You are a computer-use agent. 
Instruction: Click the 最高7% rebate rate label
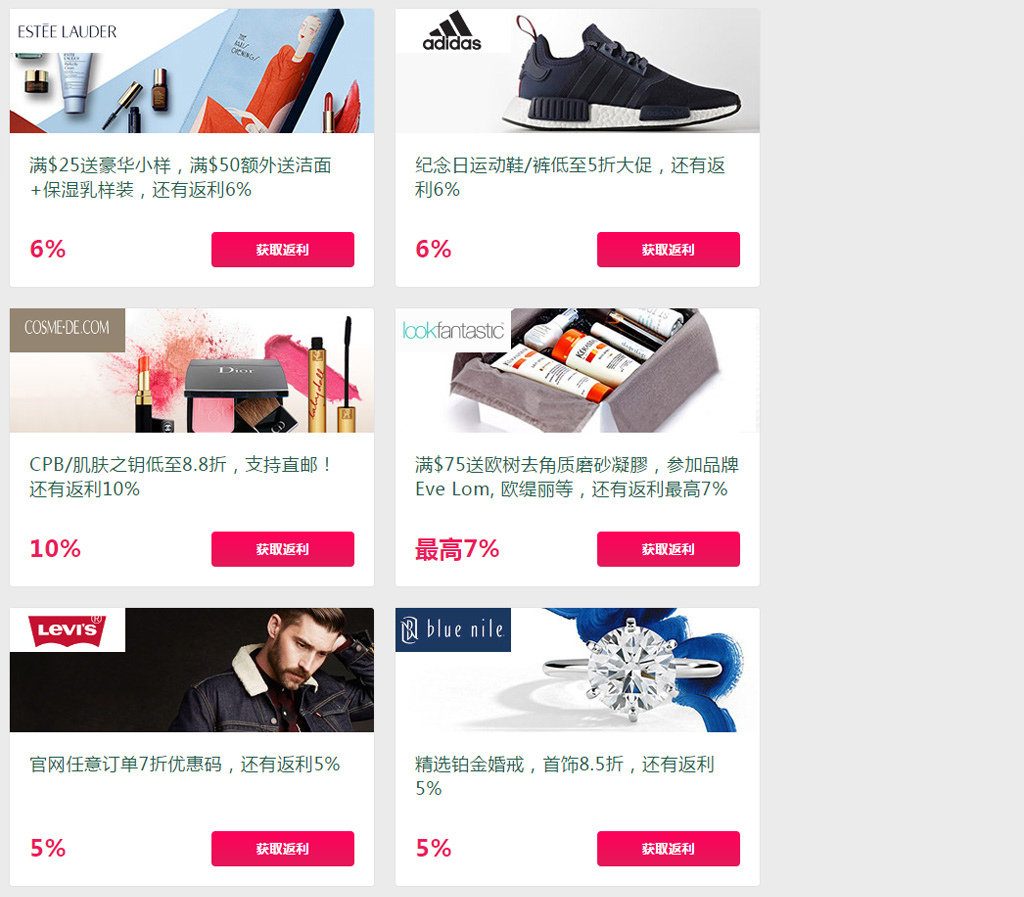click(x=457, y=549)
